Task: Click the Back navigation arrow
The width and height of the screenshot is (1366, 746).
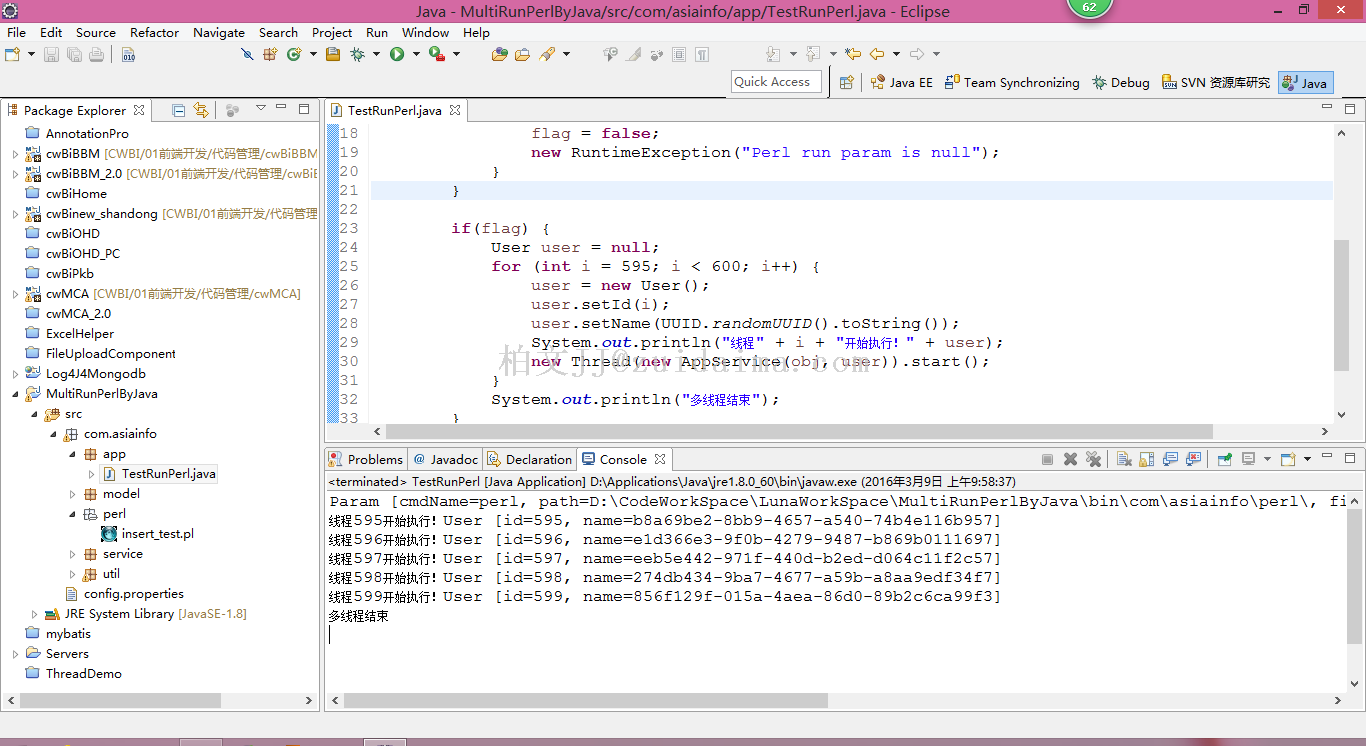Action: pyautogui.click(x=877, y=54)
